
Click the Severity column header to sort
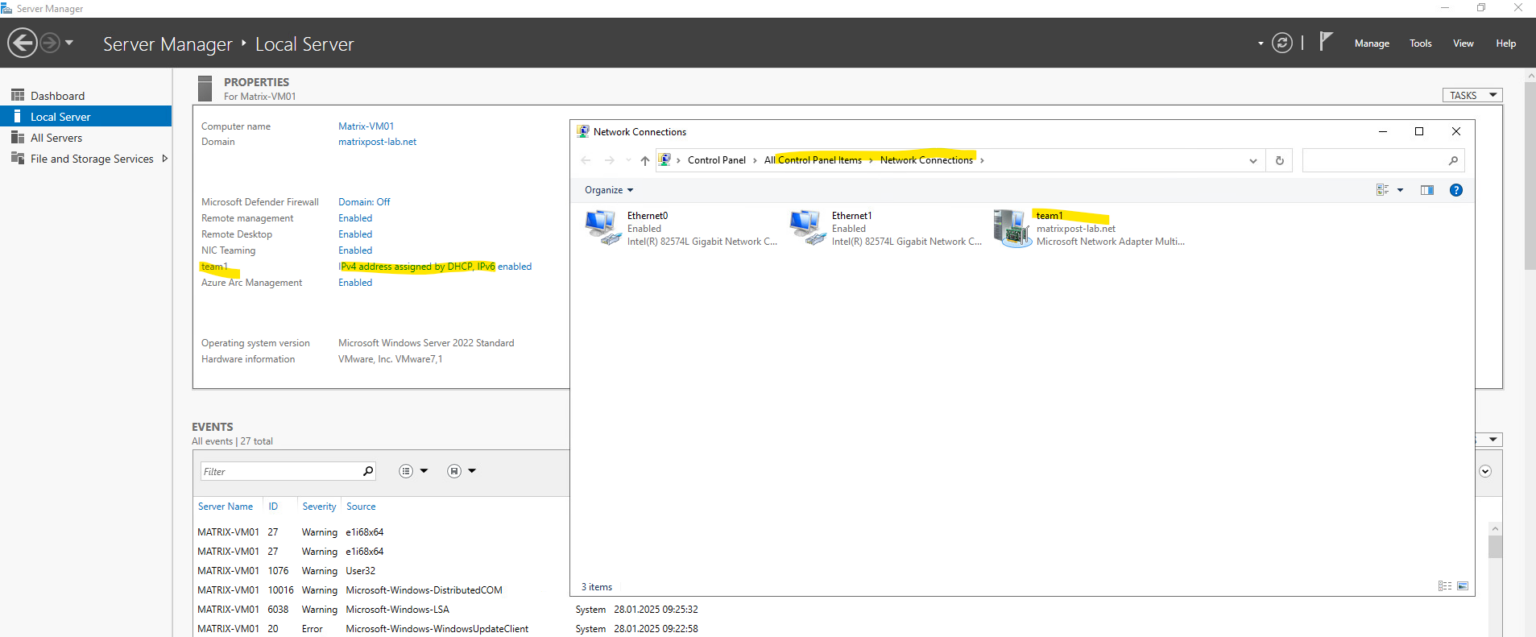tap(318, 506)
